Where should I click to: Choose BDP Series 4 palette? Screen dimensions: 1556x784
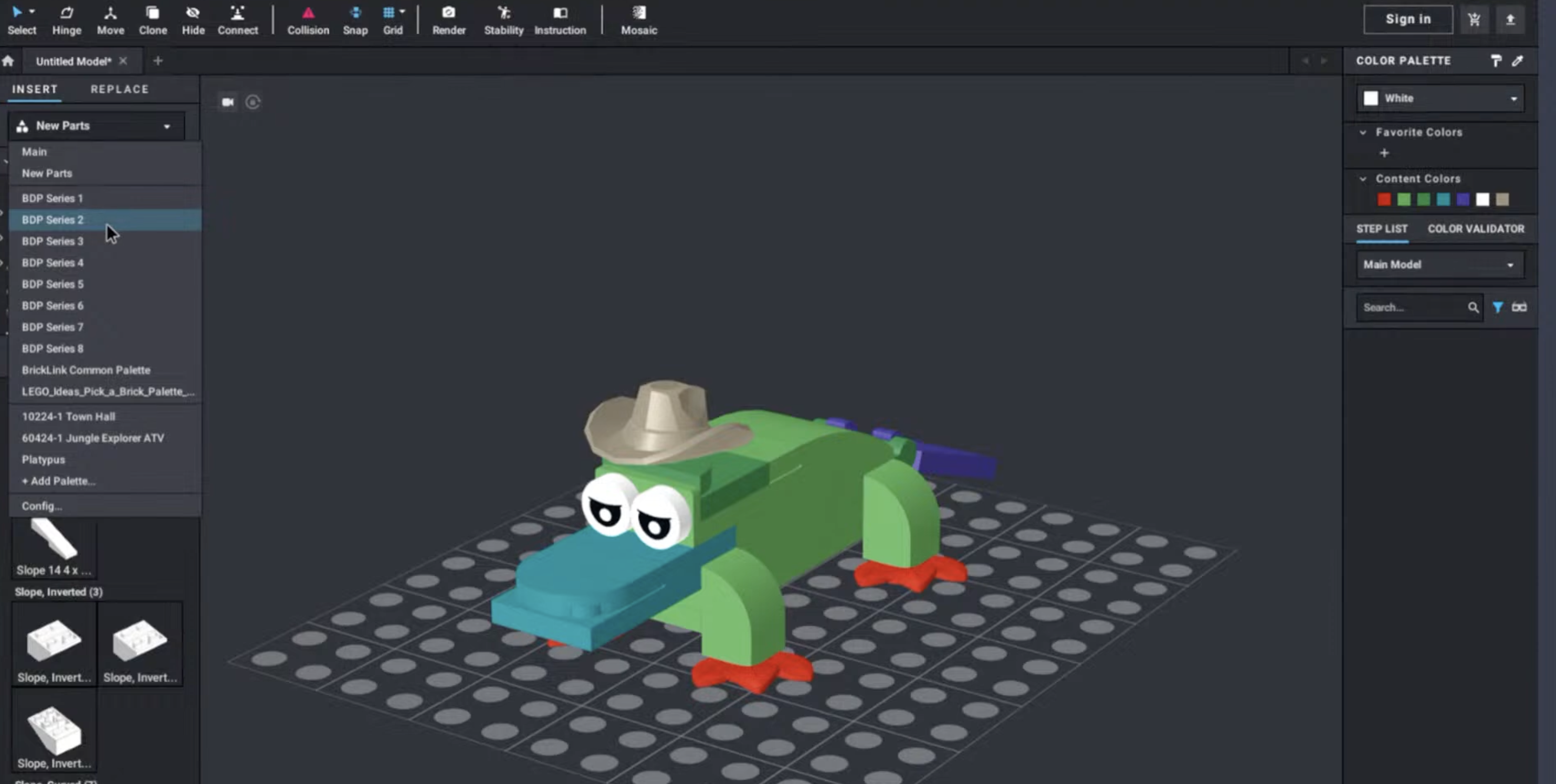point(105,263)
